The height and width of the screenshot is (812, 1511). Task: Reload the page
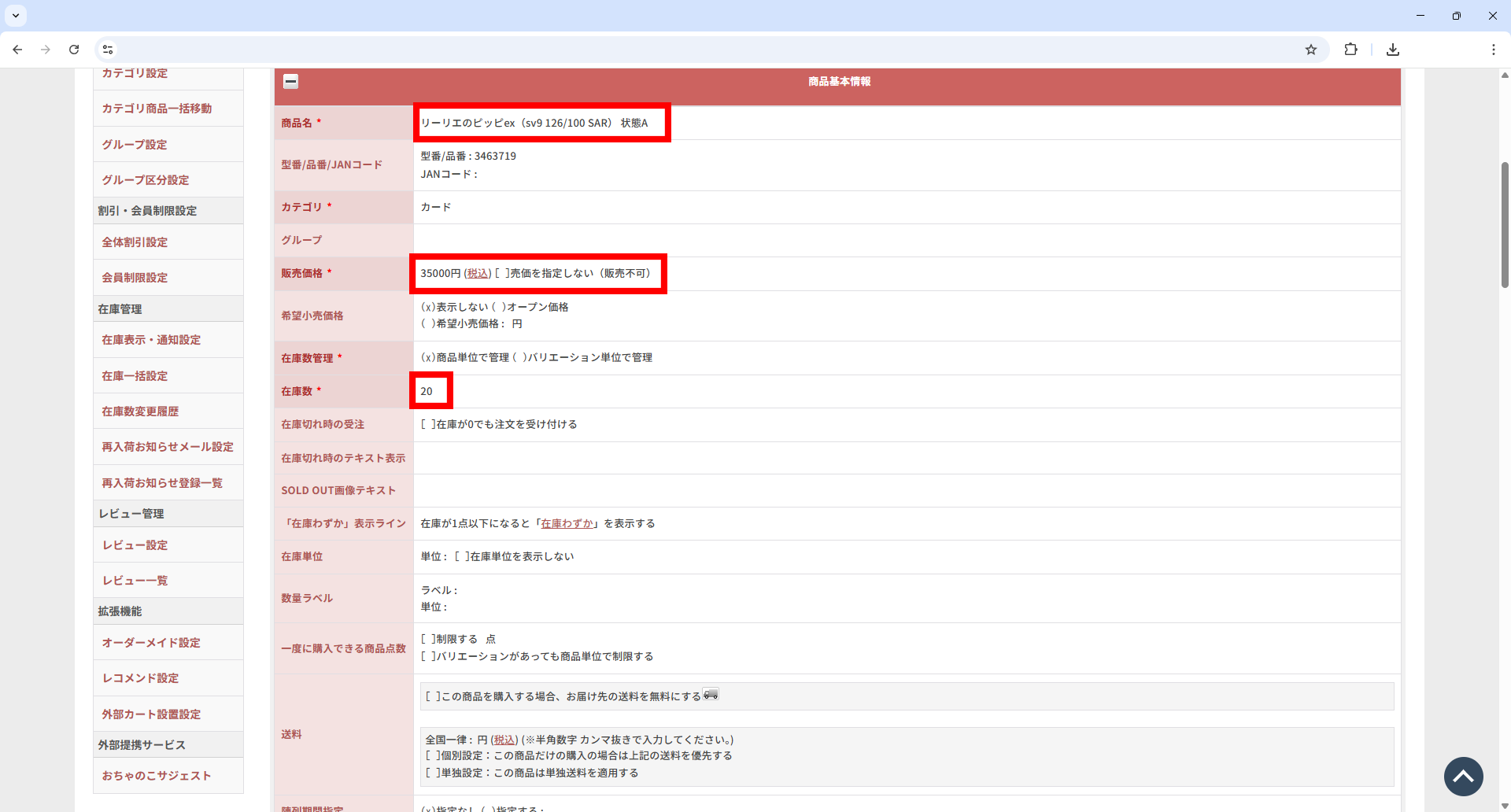click(74, 50)
